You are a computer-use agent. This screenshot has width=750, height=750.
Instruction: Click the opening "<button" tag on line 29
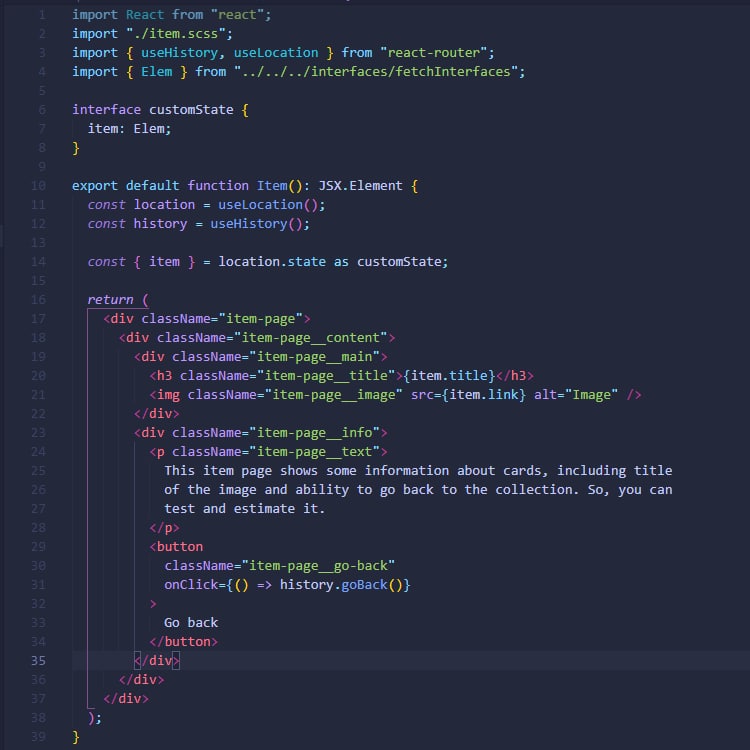[x=176, y=547]
